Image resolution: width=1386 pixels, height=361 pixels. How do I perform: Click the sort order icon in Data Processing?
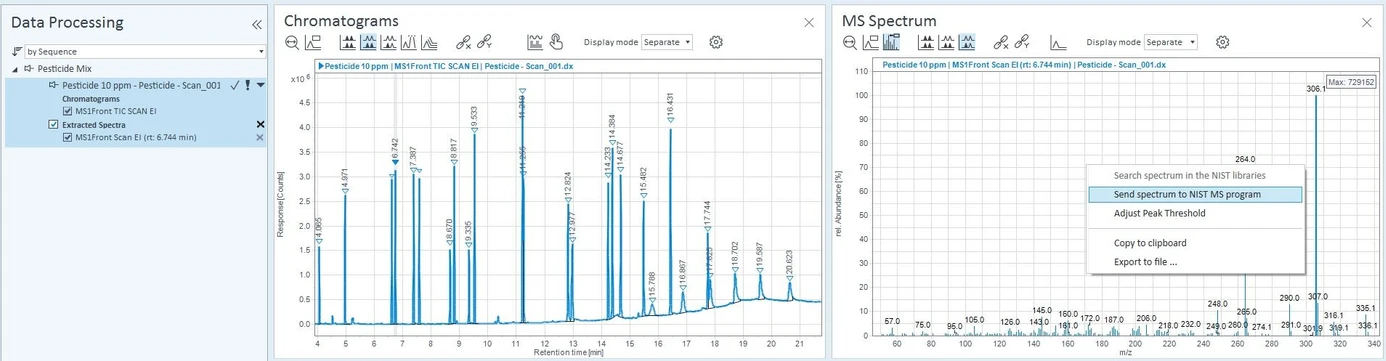[17, 51]
